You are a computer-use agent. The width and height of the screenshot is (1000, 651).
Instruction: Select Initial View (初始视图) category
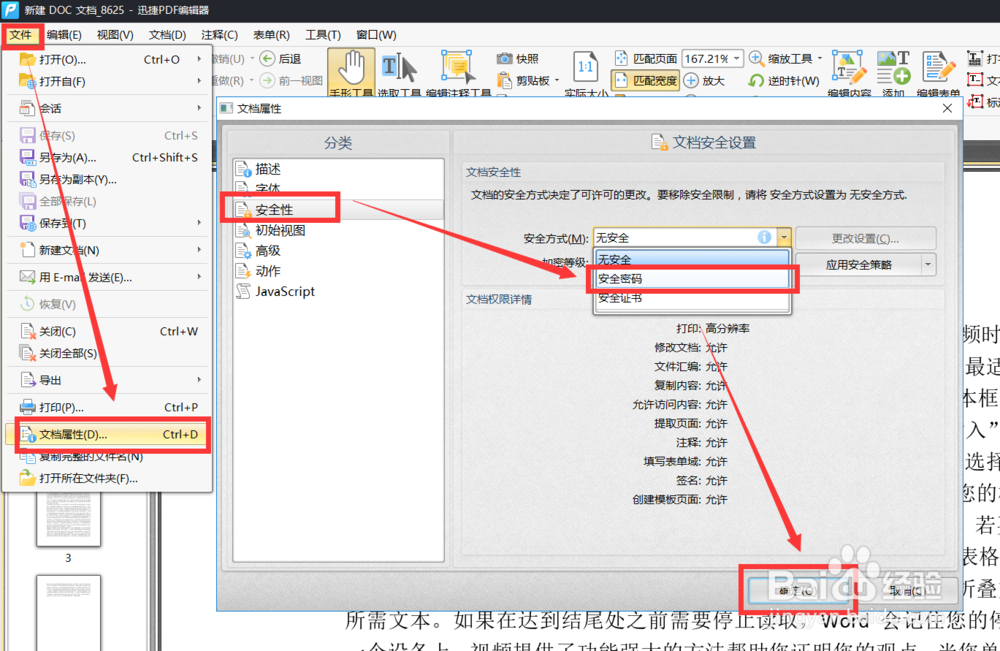tap(338, 230)
